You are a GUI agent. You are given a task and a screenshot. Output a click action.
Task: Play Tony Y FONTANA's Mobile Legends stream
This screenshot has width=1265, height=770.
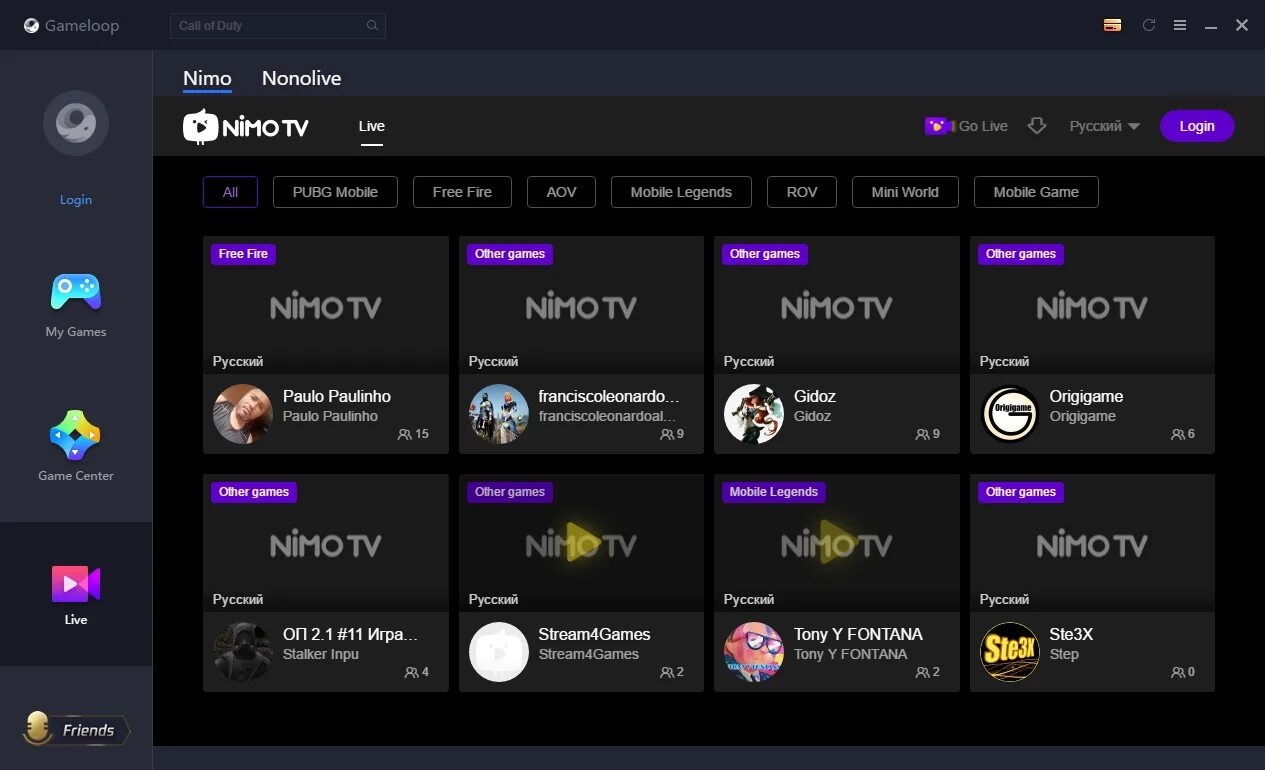point(837,543)
